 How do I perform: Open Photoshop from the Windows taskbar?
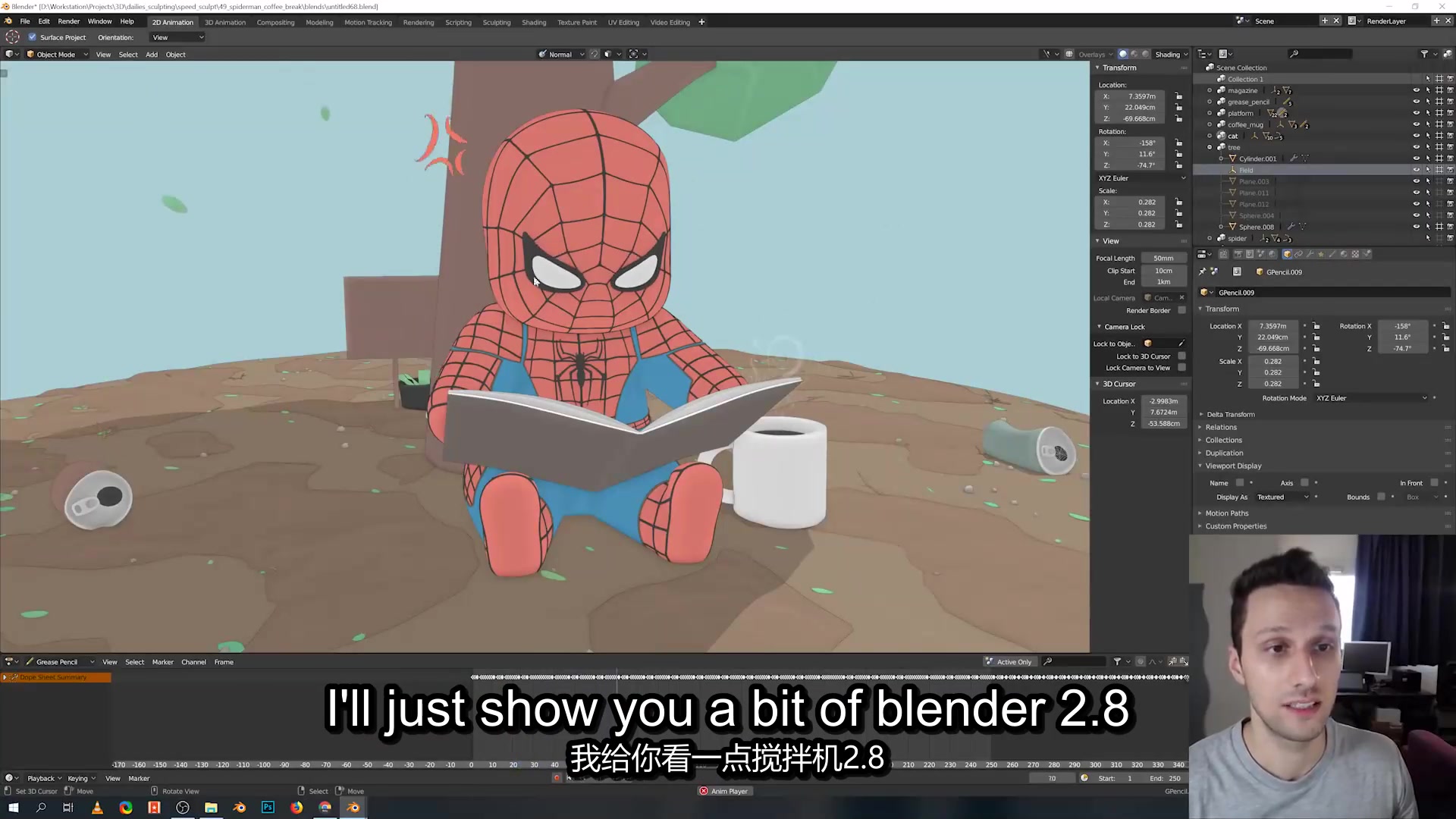268,808
